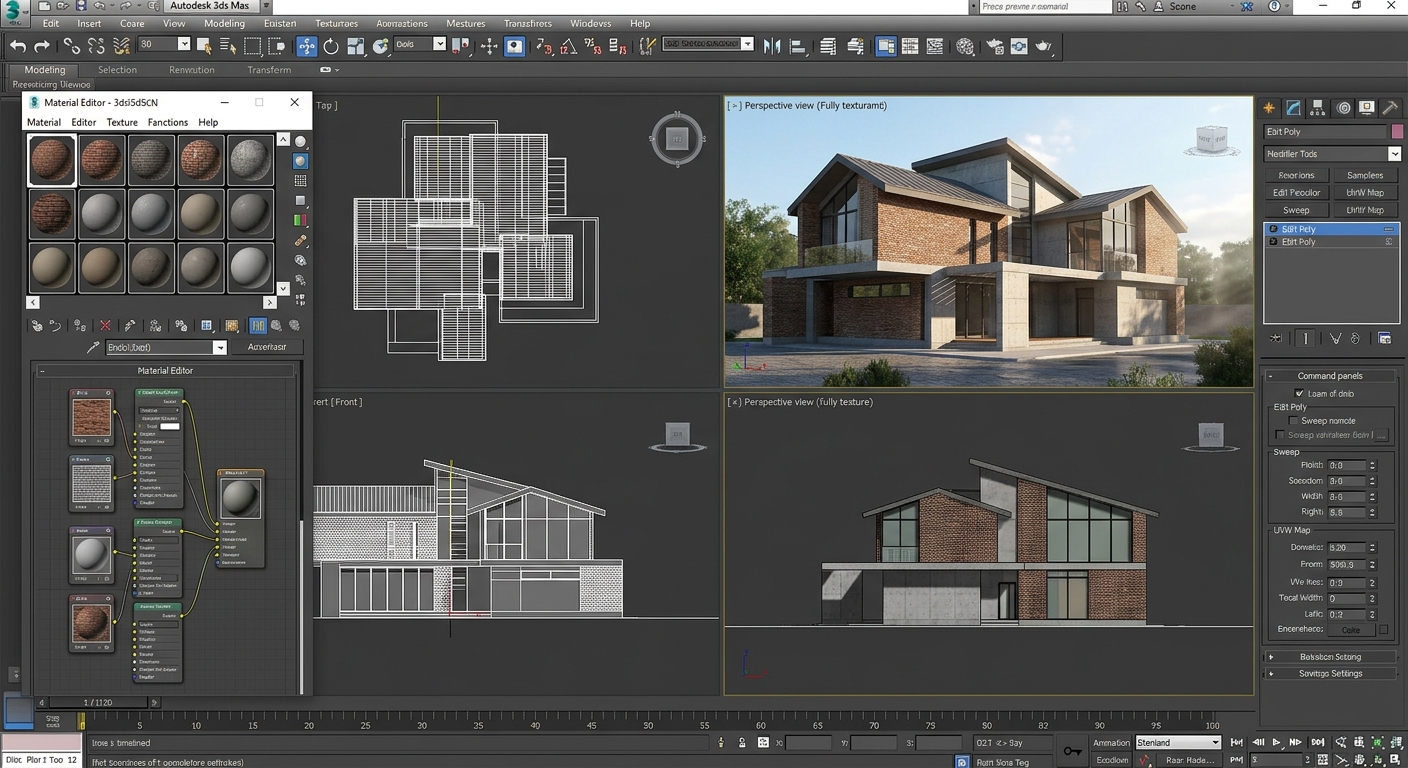Click the Undo arrow in the toolbar
The image size is (1408, 768).
coord(16,45)
